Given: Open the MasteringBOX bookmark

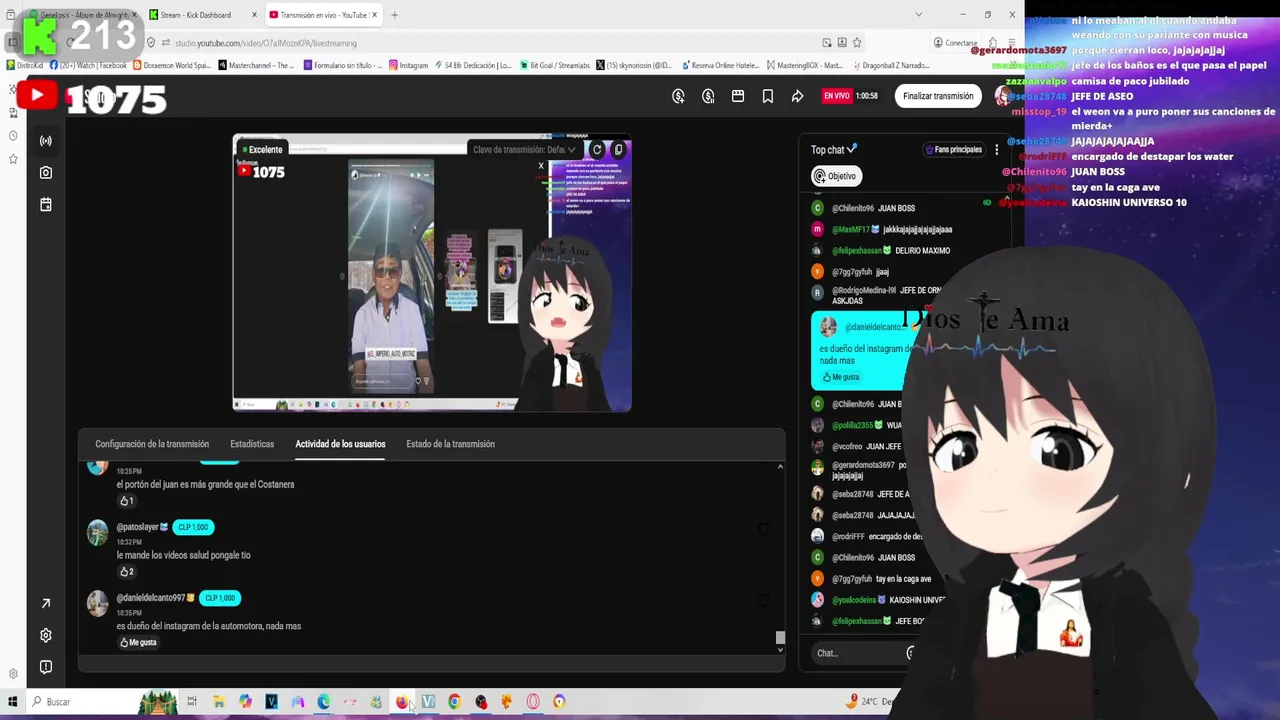Looking at the screenshot, I should (x=805, y=66).
